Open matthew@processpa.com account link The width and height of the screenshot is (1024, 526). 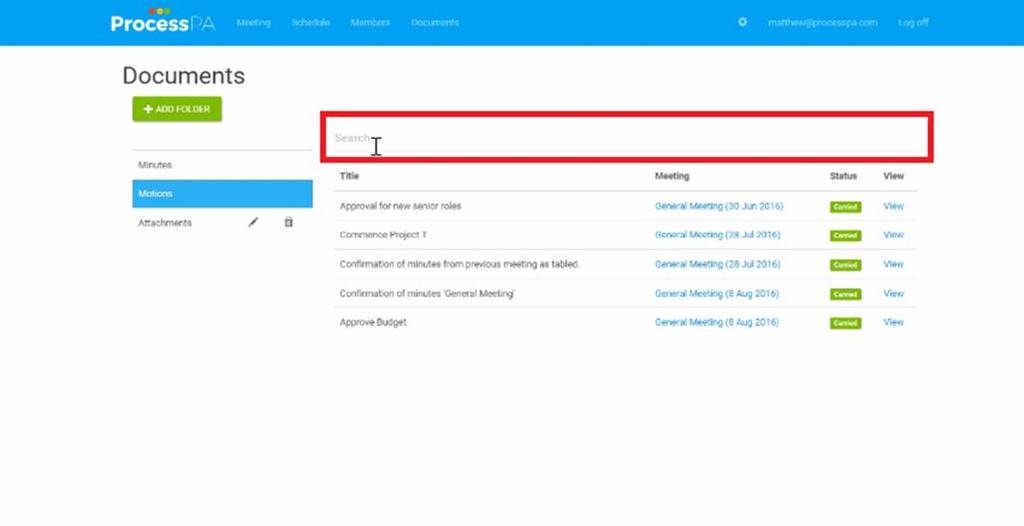click(822, 22)
